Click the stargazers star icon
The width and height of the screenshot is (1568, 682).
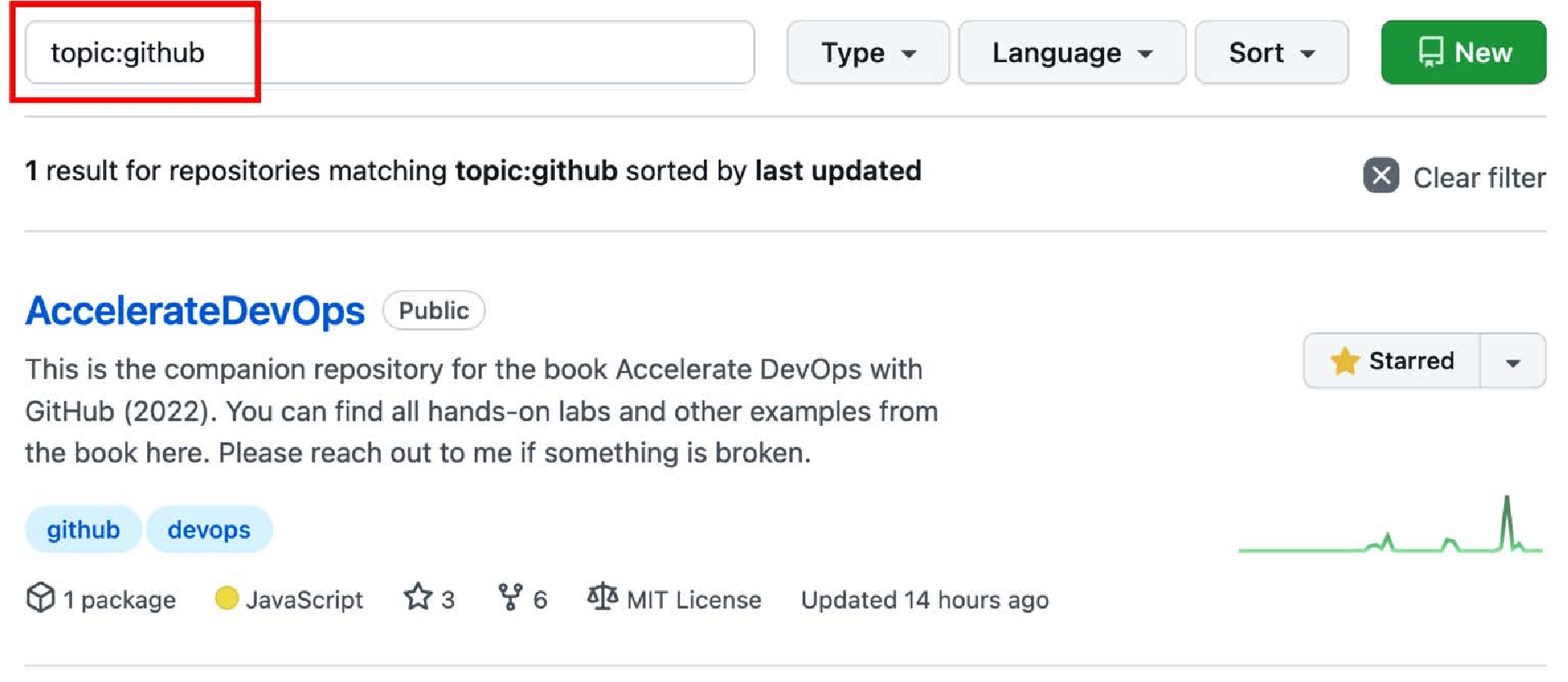pos(418,597)
